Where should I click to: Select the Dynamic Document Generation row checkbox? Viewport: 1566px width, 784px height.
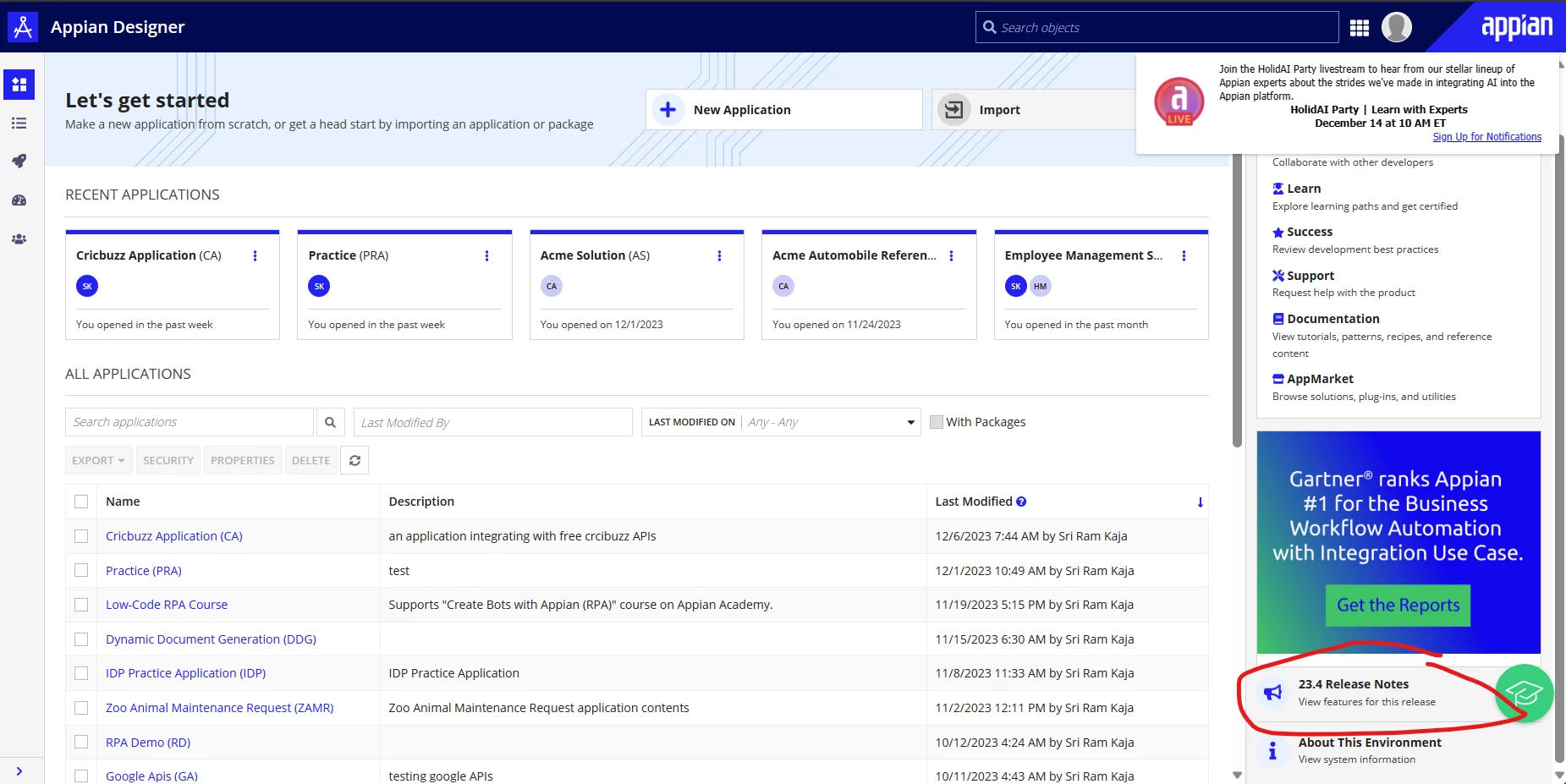click(81, 639)
